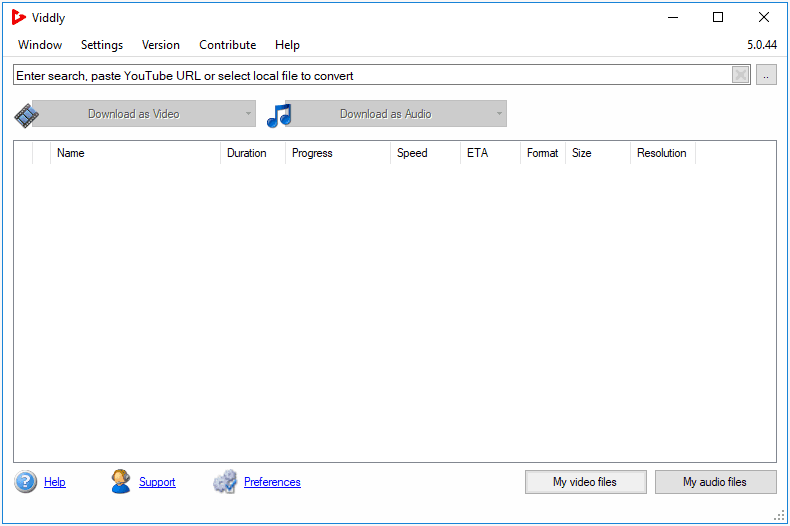Open the Settings menu

102,45
